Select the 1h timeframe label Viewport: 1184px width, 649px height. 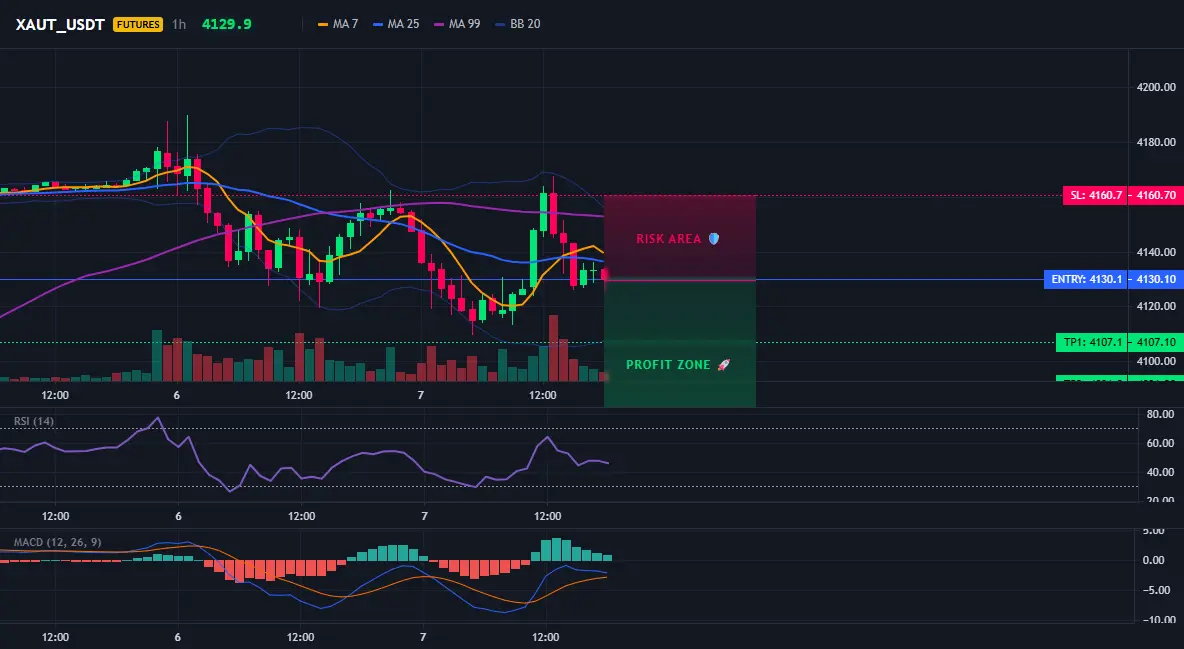pos(179,24)
